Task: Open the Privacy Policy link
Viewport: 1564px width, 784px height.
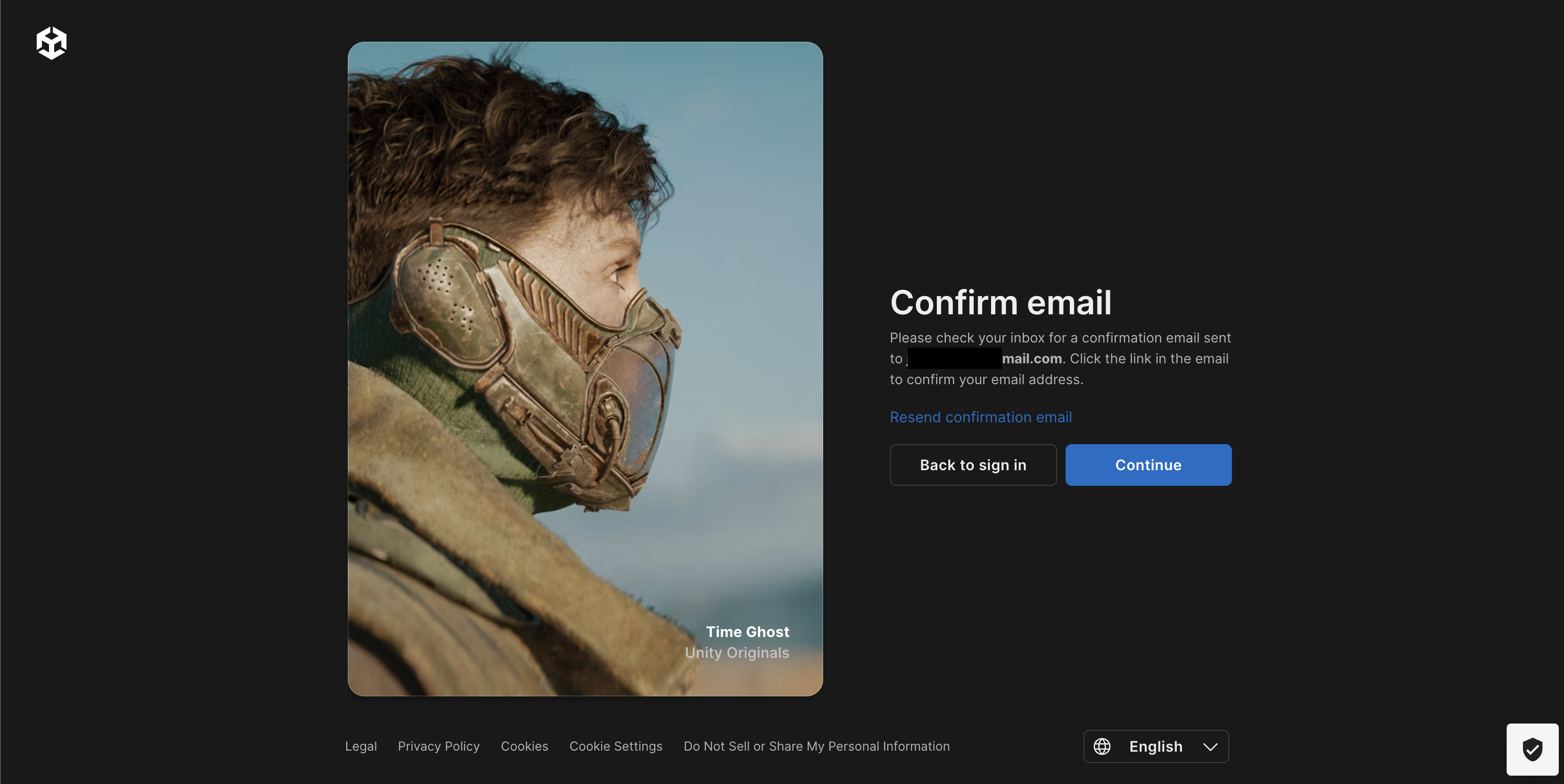Action: [x=438, y=746]
